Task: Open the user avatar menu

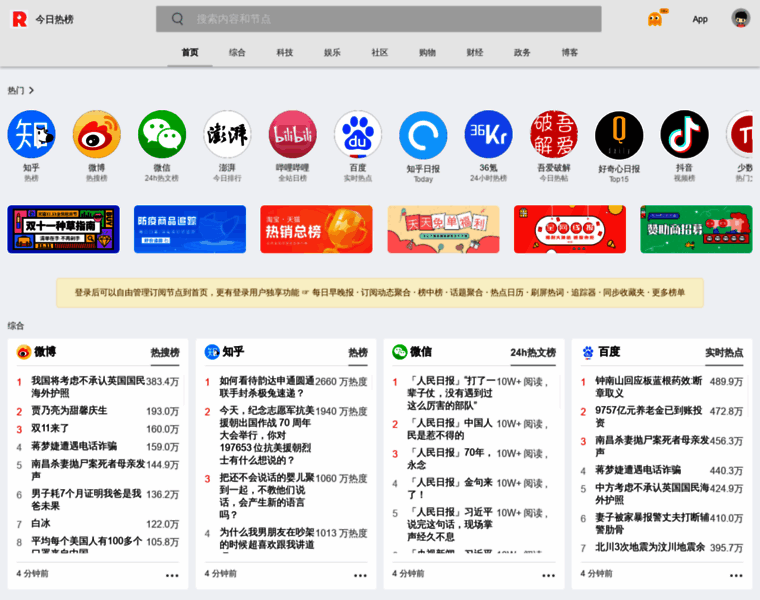Action: tap(741, 18)
